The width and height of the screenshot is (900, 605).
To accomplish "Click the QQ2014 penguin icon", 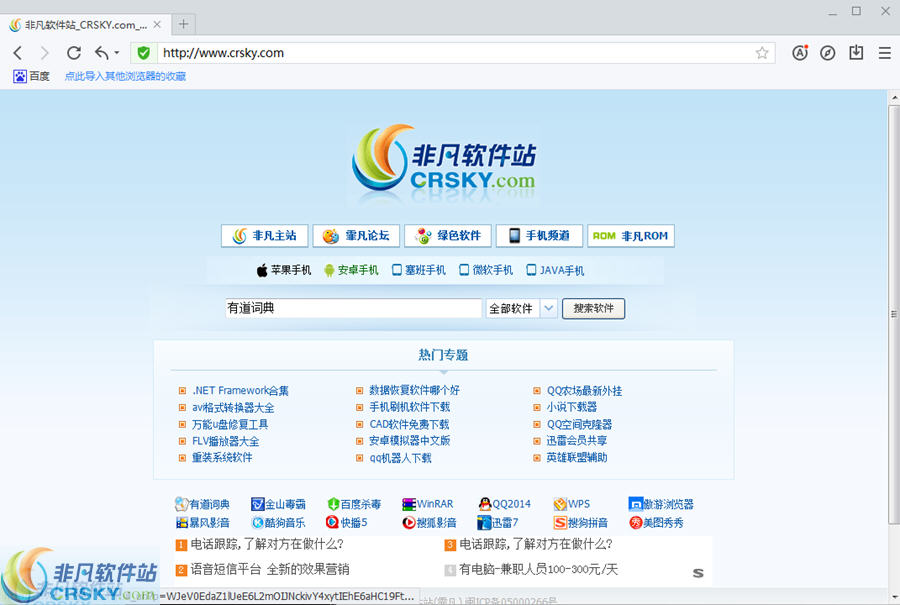I will pos(485,504).
